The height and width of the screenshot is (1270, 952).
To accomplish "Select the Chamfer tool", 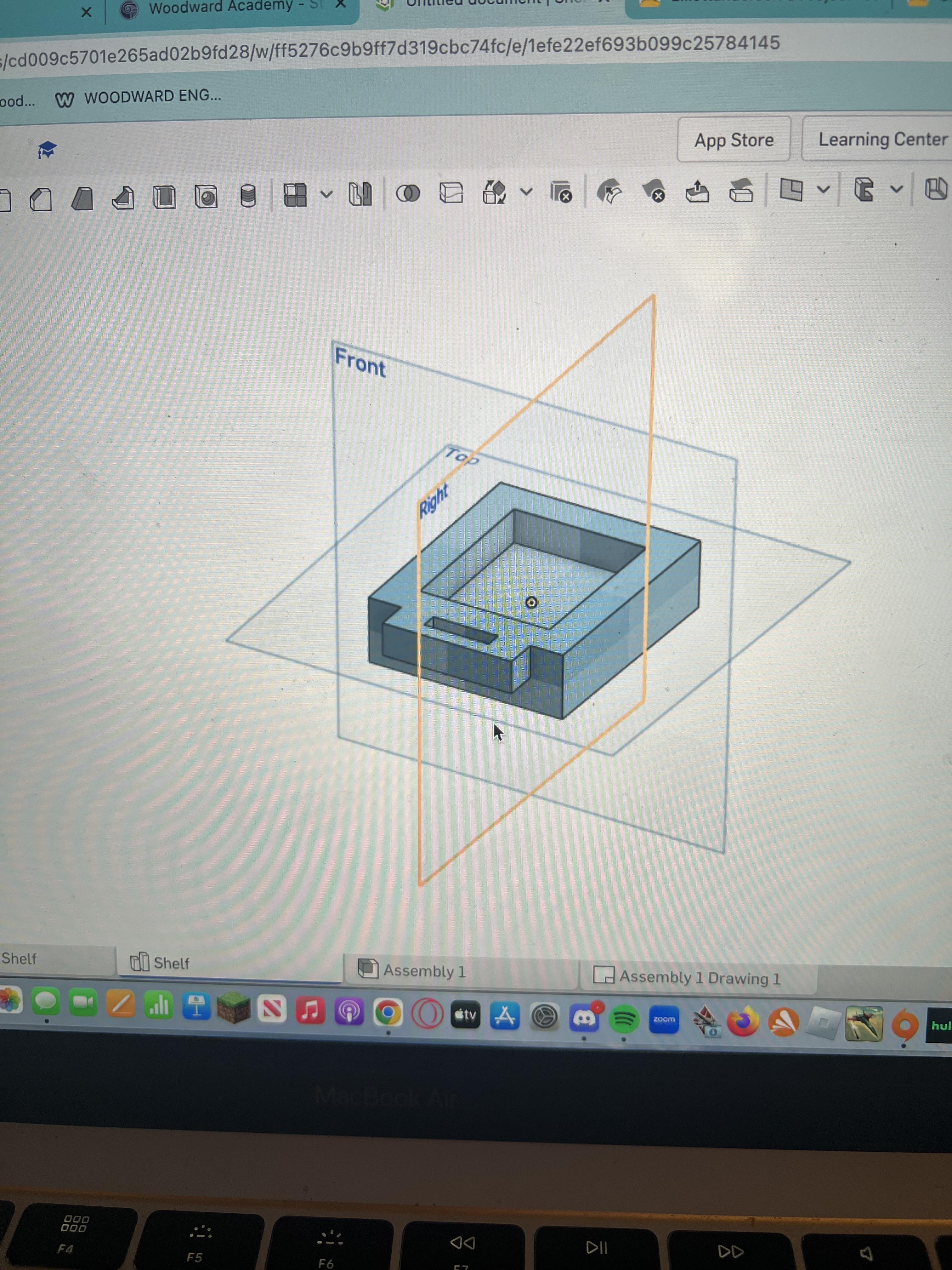I will (41, 199).
